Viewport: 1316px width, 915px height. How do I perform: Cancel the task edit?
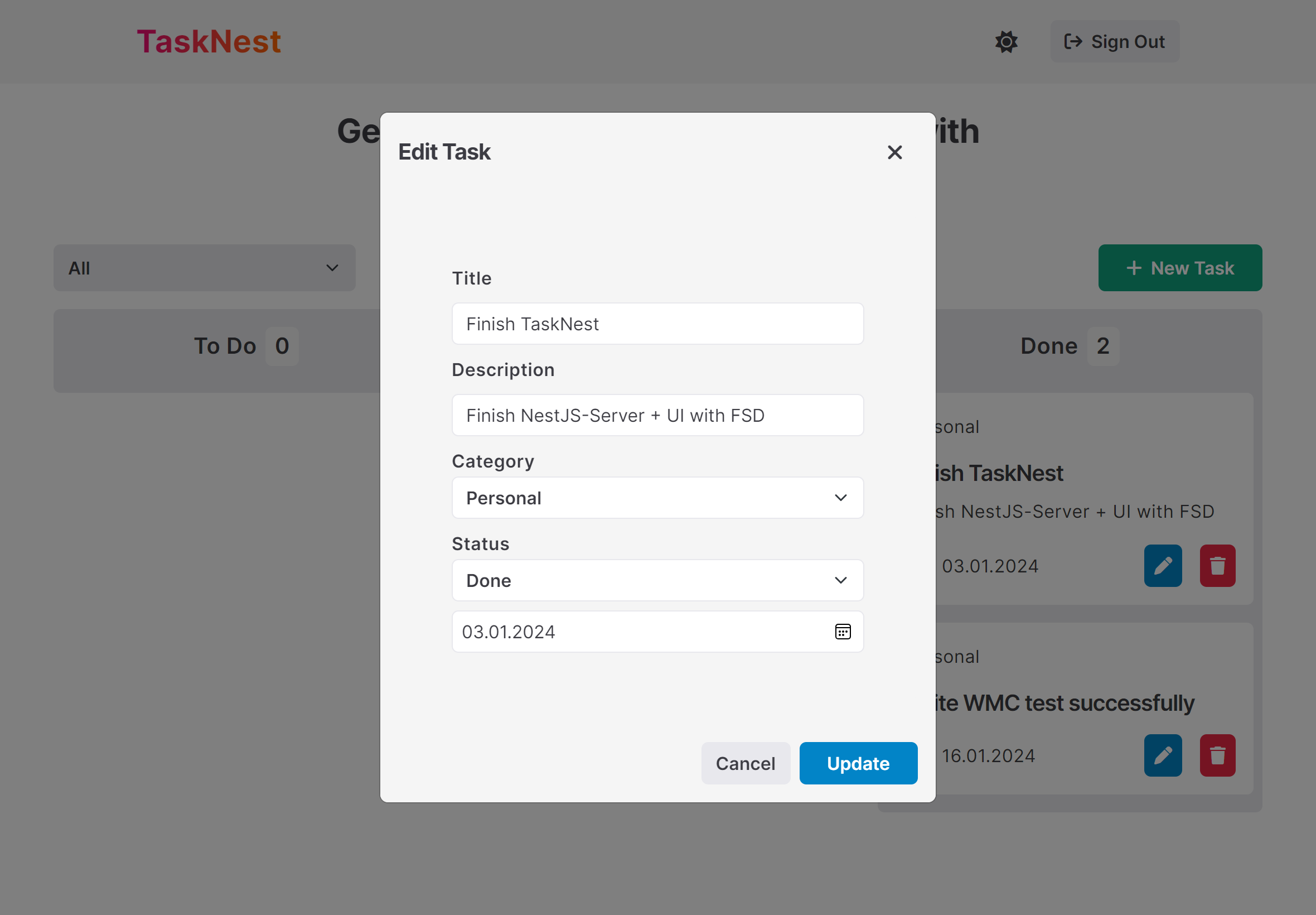click(x=746, y=763)
